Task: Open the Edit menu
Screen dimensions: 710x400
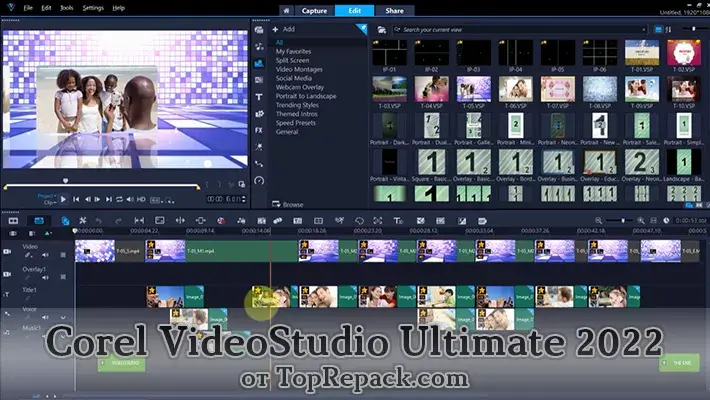Action: coord(46,8)
